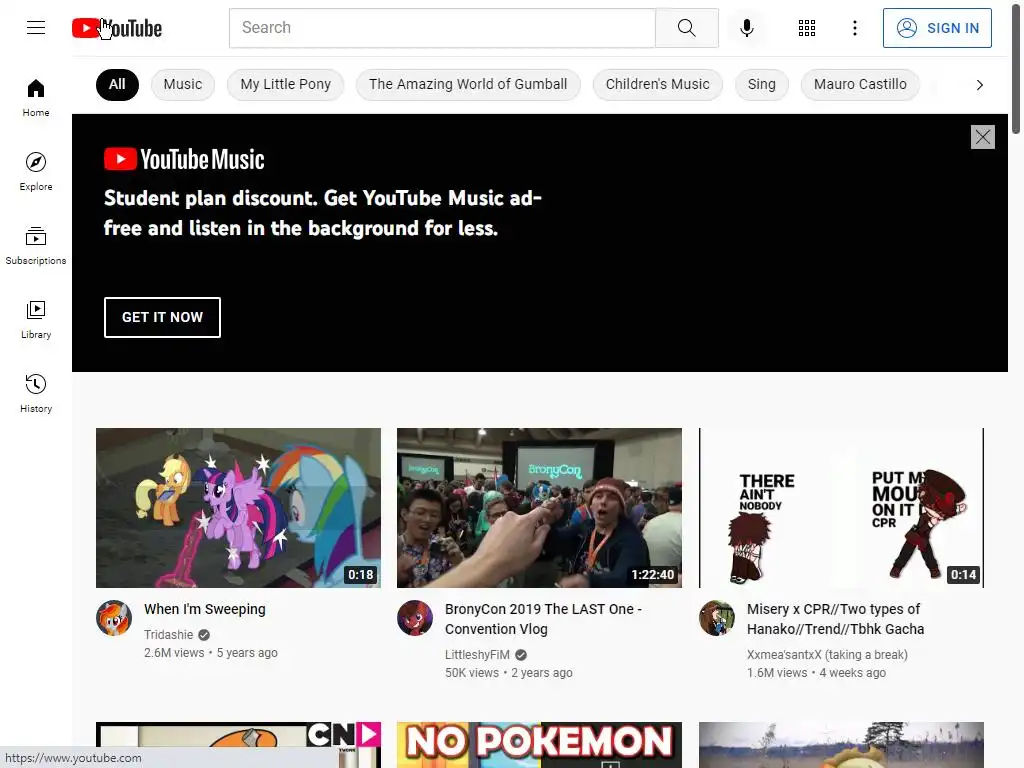
Task: Go to Home in sidebar
Action: pyautogui.click(x=36, y=98)
